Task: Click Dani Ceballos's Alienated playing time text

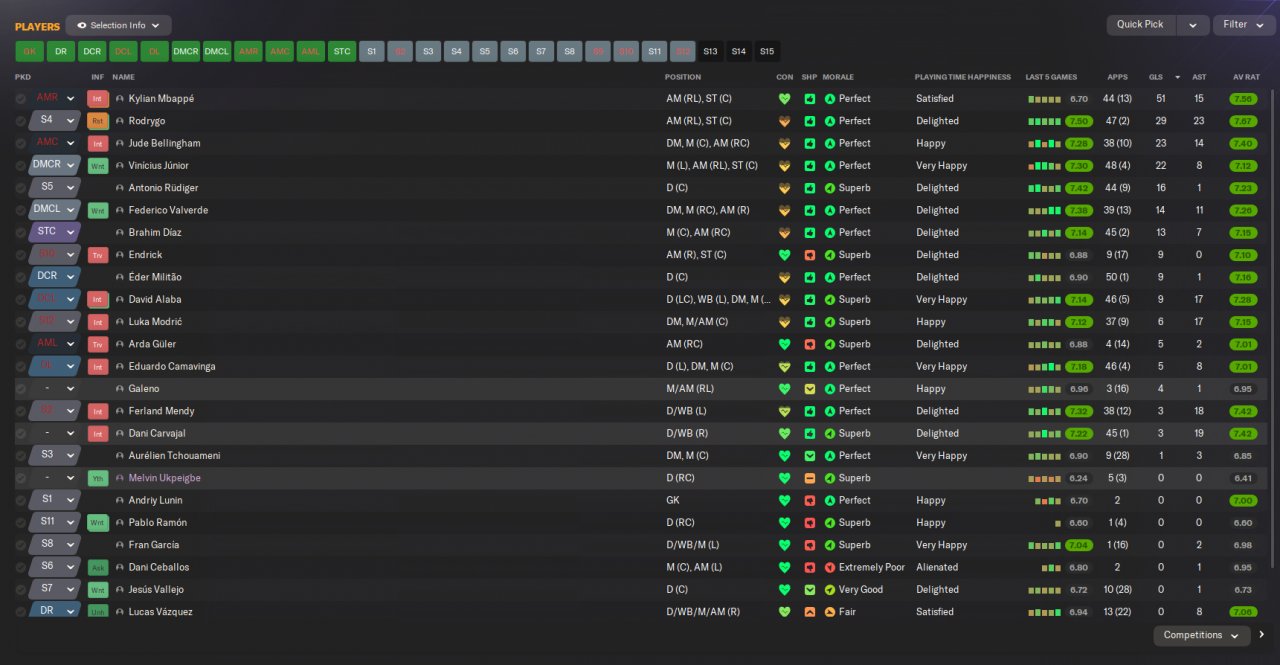Action: click(937, 567)
